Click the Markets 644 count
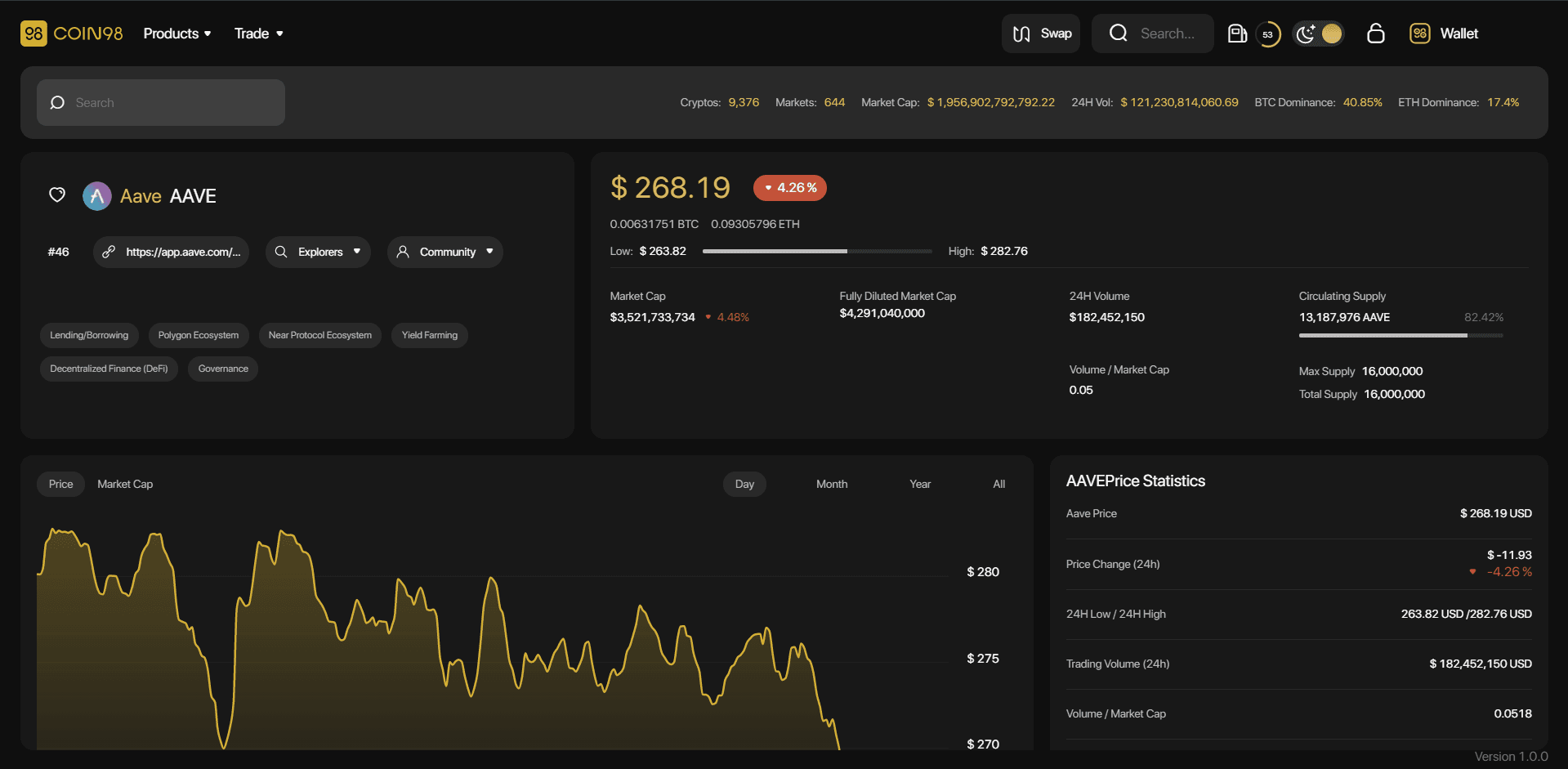 point(834,102)
